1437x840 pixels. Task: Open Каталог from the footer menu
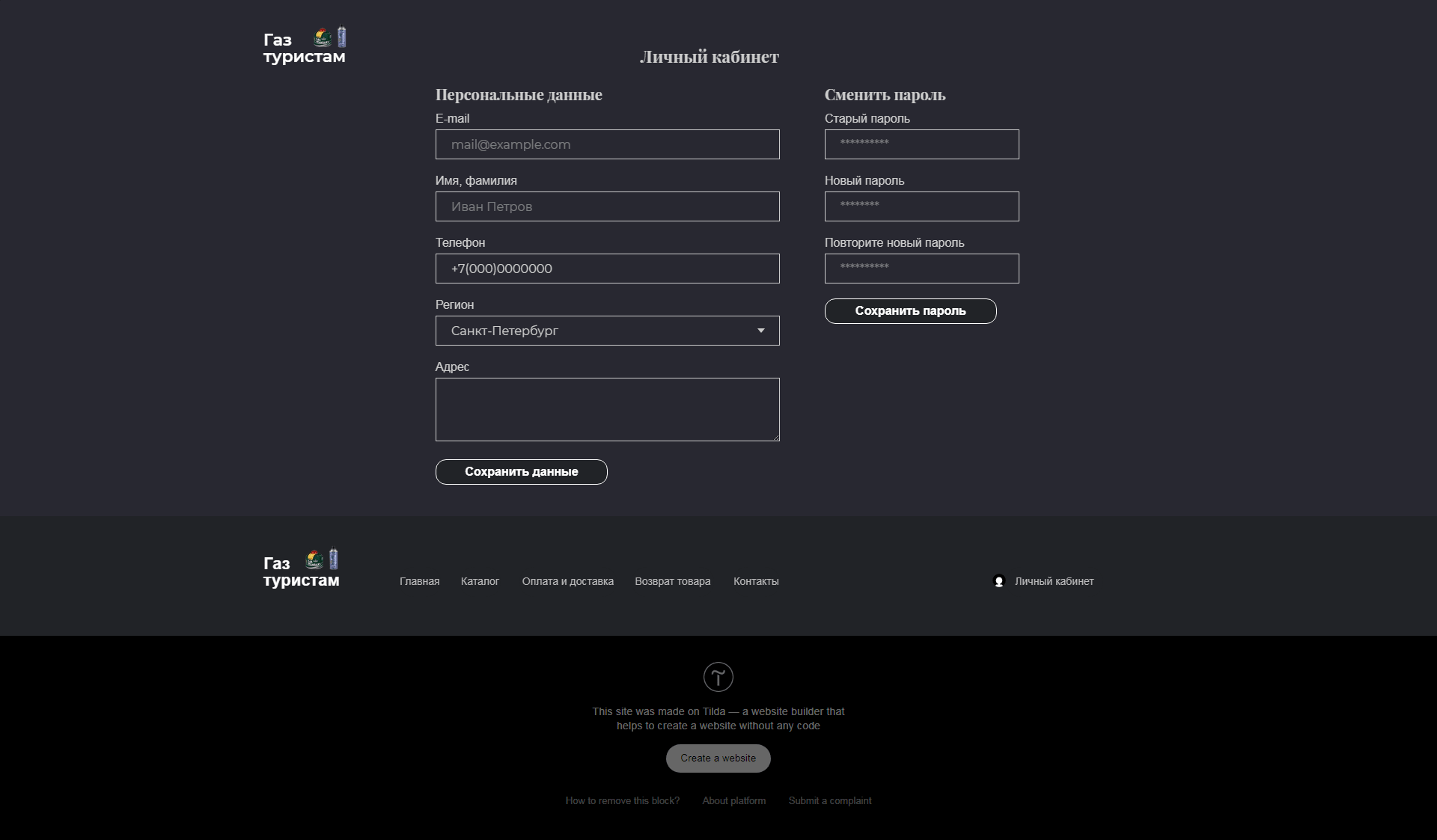tap(480, 581)
